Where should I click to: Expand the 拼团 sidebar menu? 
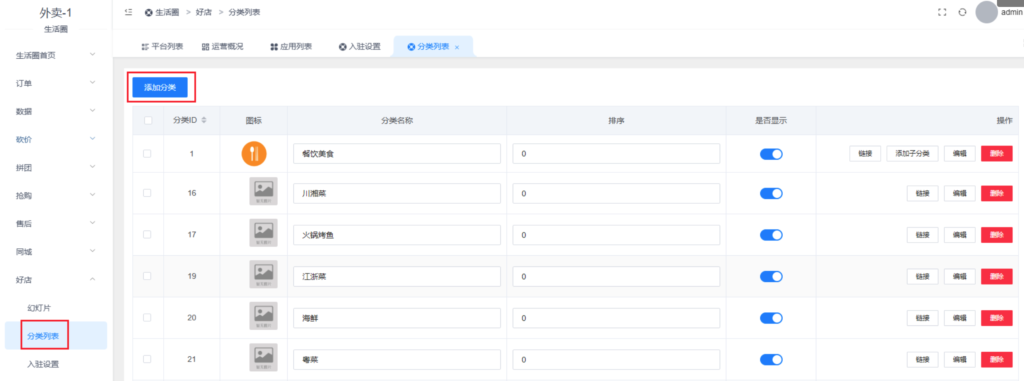[x=56, y=167]
